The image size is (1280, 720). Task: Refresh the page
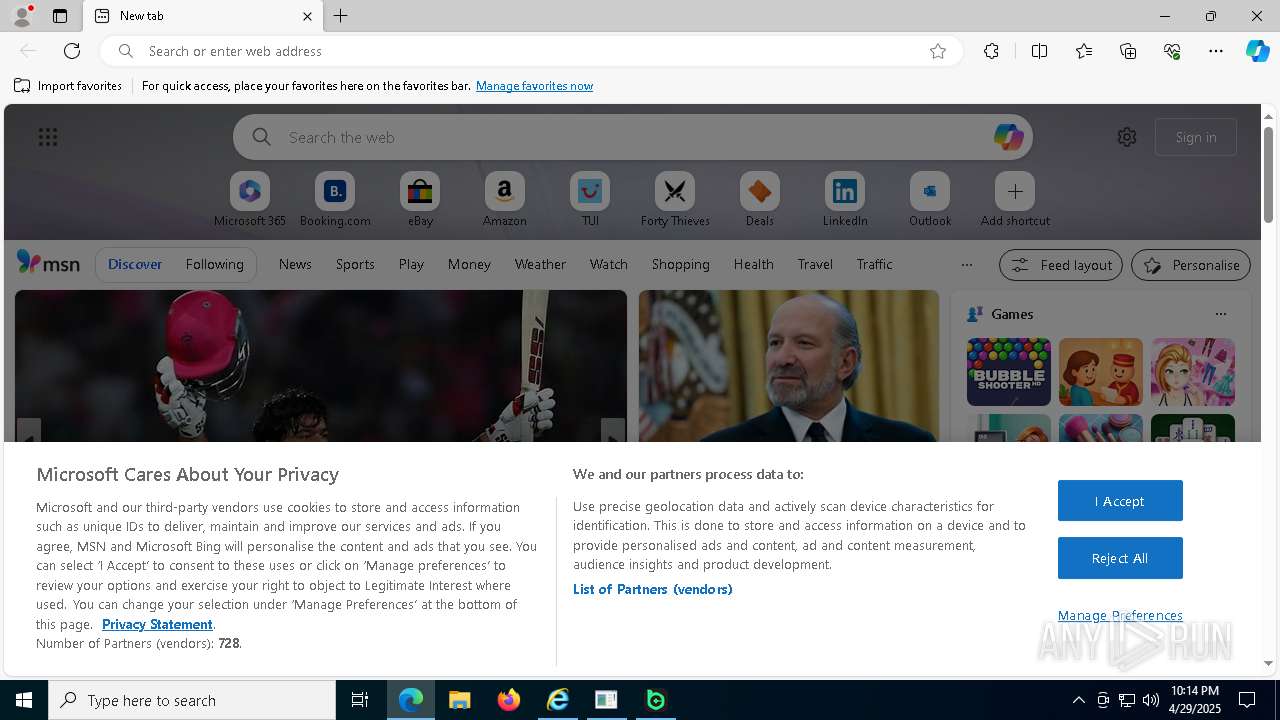(x=72, y=51)
